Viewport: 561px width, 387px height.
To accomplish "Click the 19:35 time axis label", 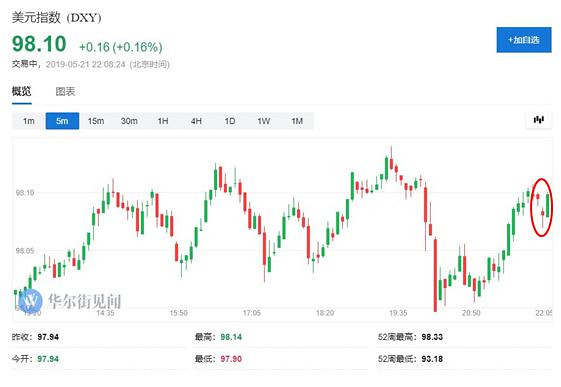I will click(x=398, y=313).
